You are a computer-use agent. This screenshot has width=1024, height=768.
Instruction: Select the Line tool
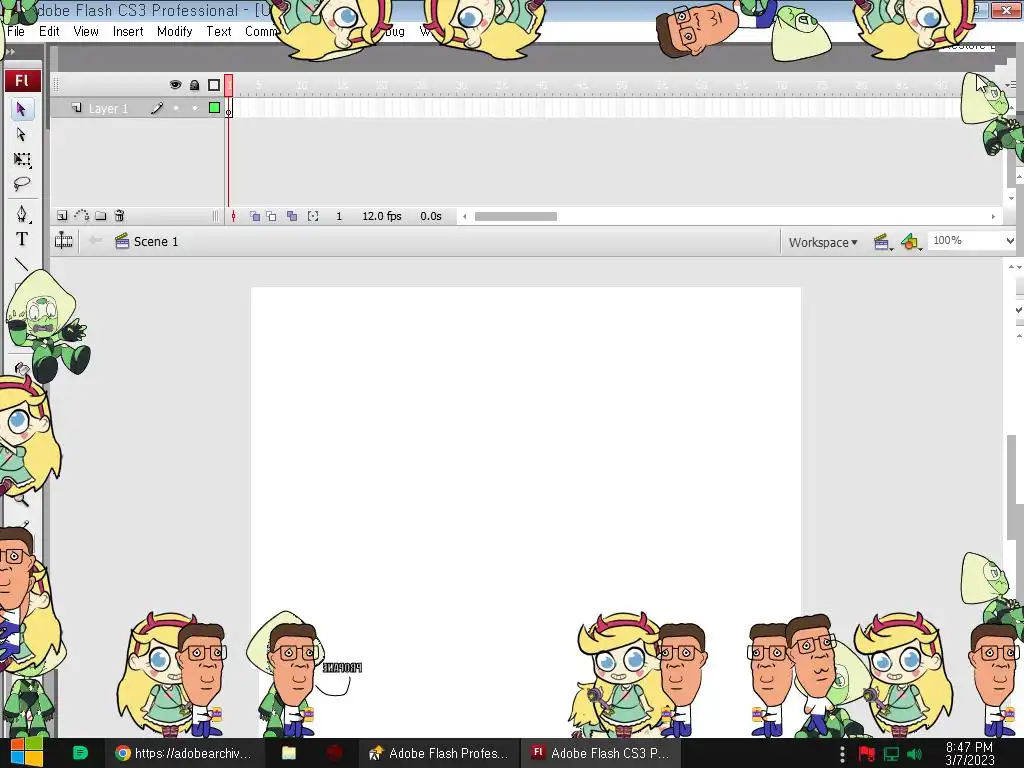tap(22, 264)
